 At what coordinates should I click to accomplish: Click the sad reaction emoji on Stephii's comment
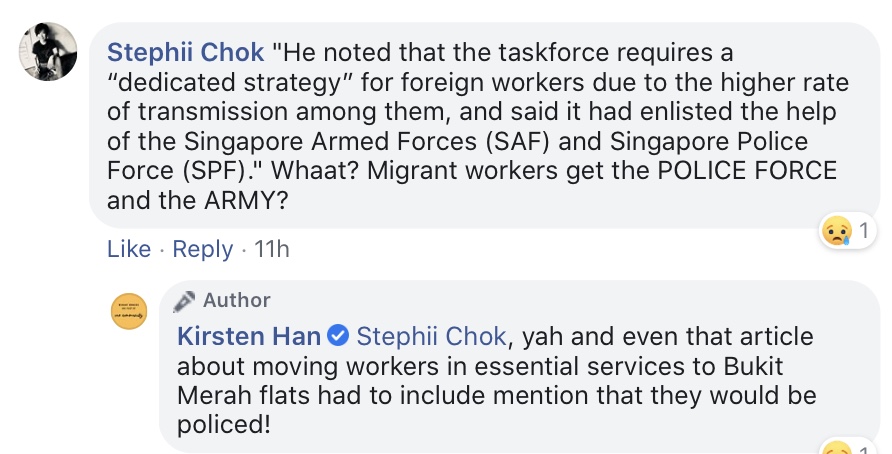pos(836,232)
